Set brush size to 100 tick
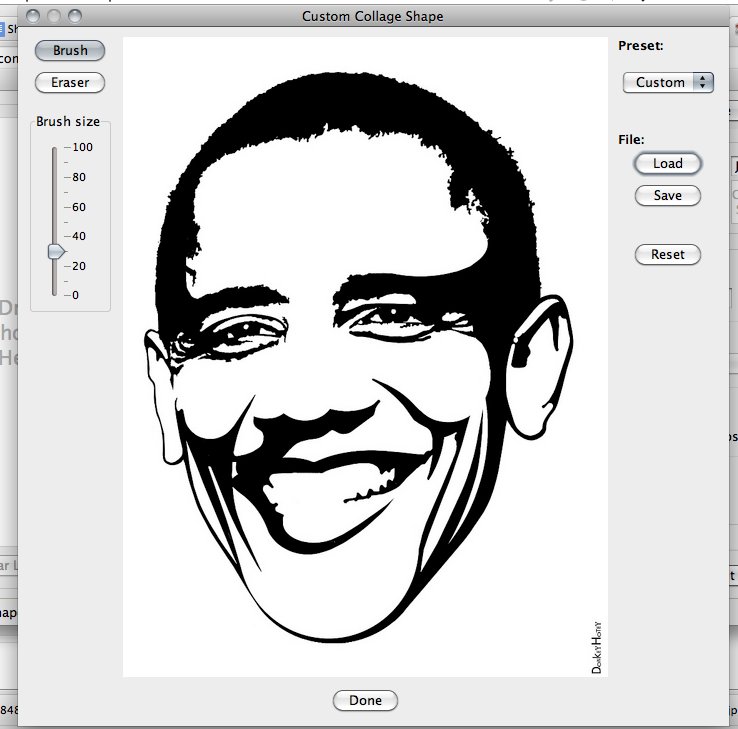 (82, 147)
